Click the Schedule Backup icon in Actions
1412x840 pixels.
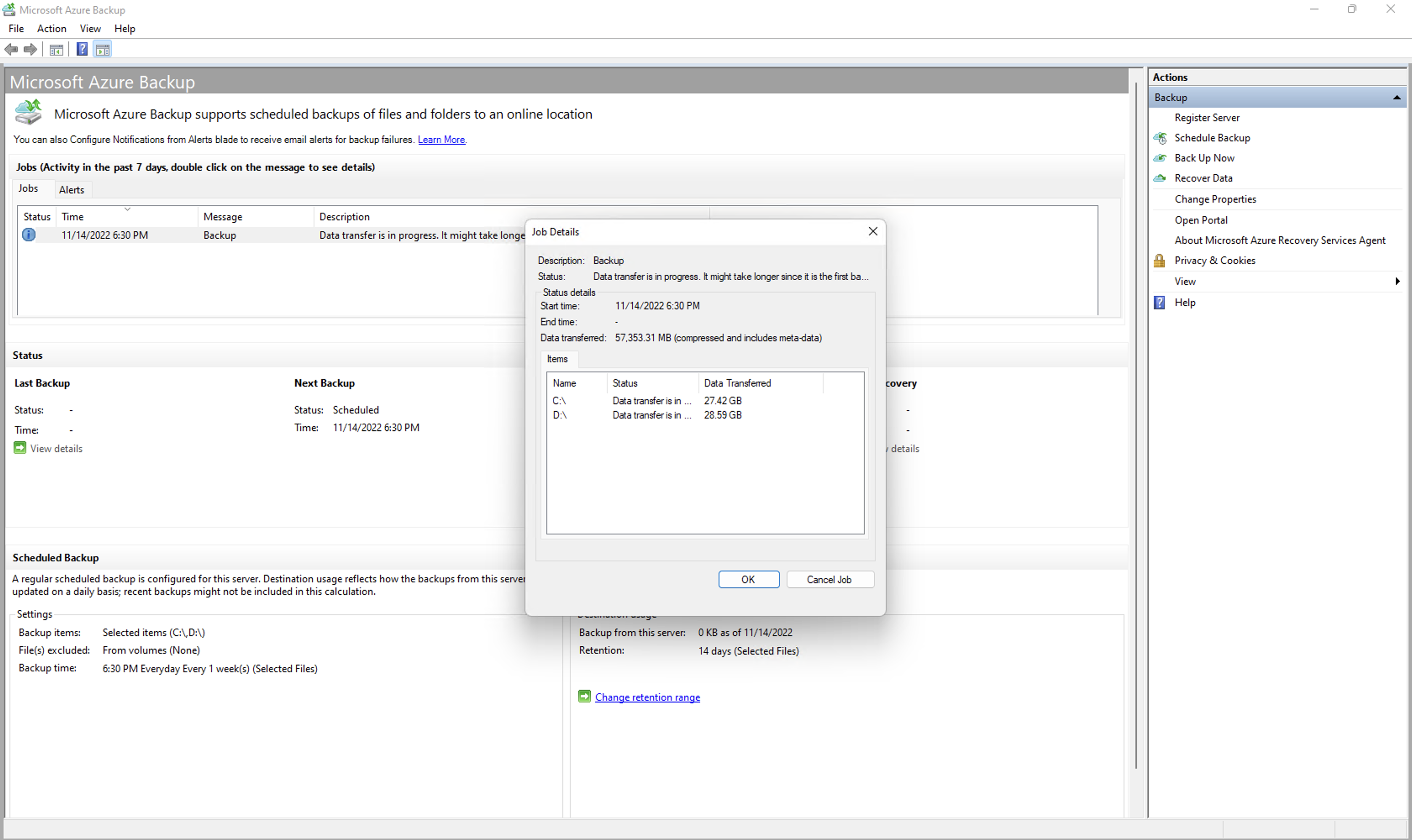click(1160, 138)
